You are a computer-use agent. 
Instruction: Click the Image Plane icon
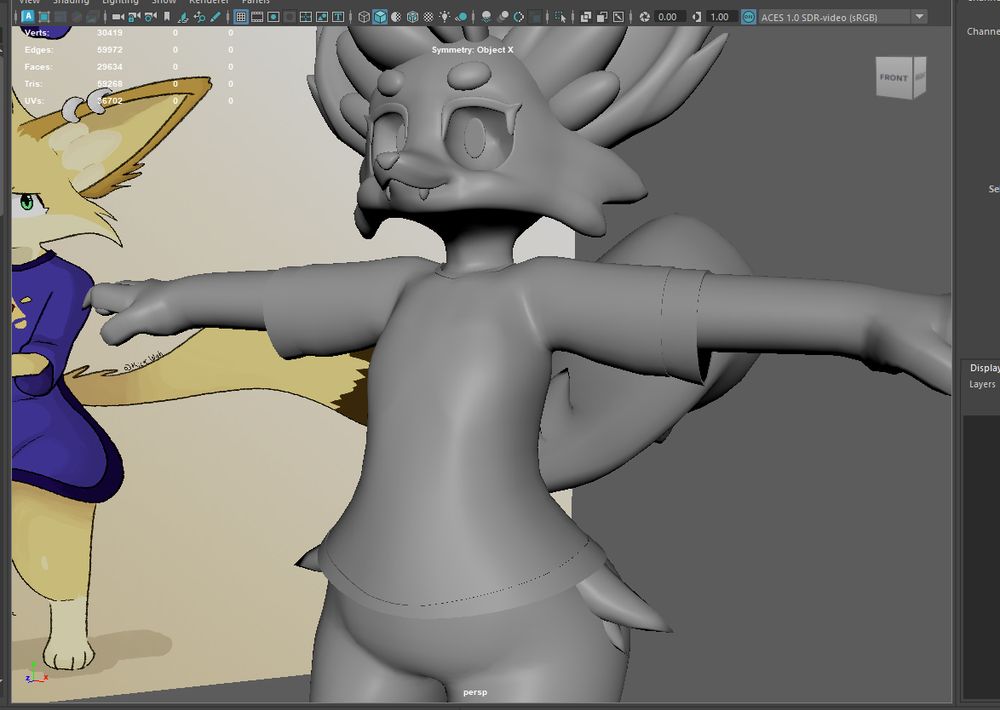182,17
